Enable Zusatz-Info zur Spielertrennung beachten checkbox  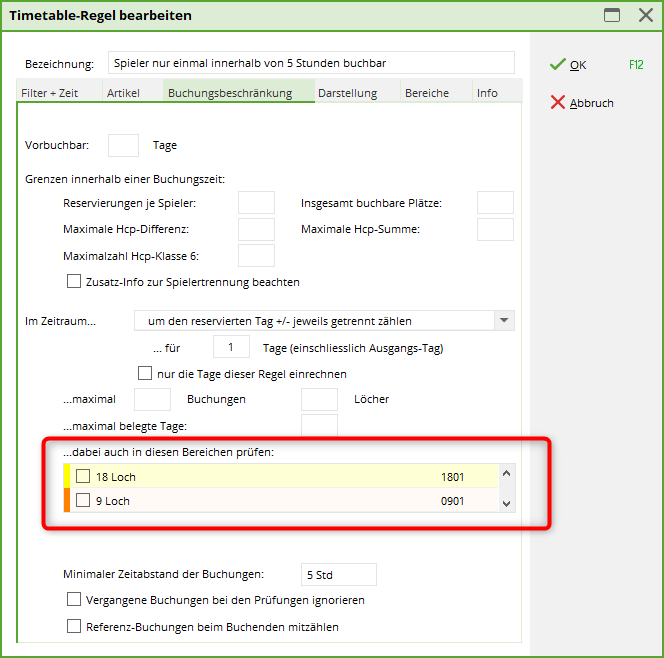pos(74,282)
